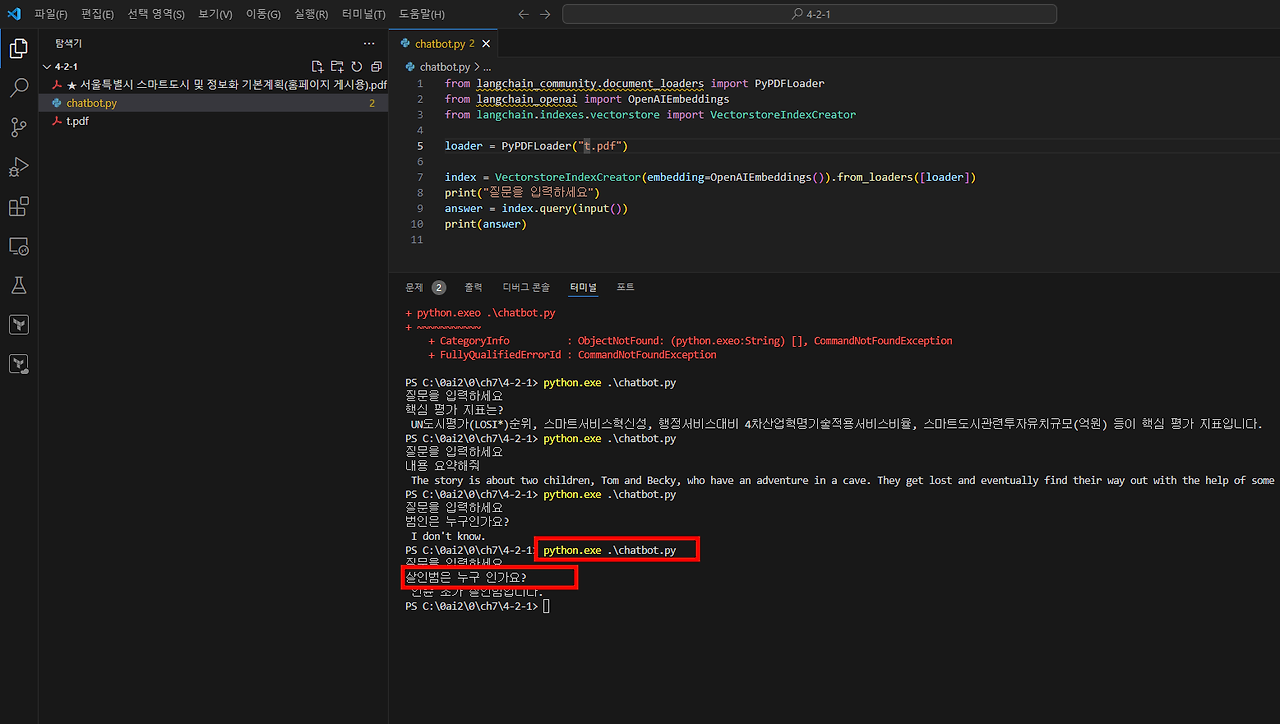Collapse the 4-2-1 folder in explorer
Image resolution: width=1280 pixels, height=724 pixels.
[47, 66]
